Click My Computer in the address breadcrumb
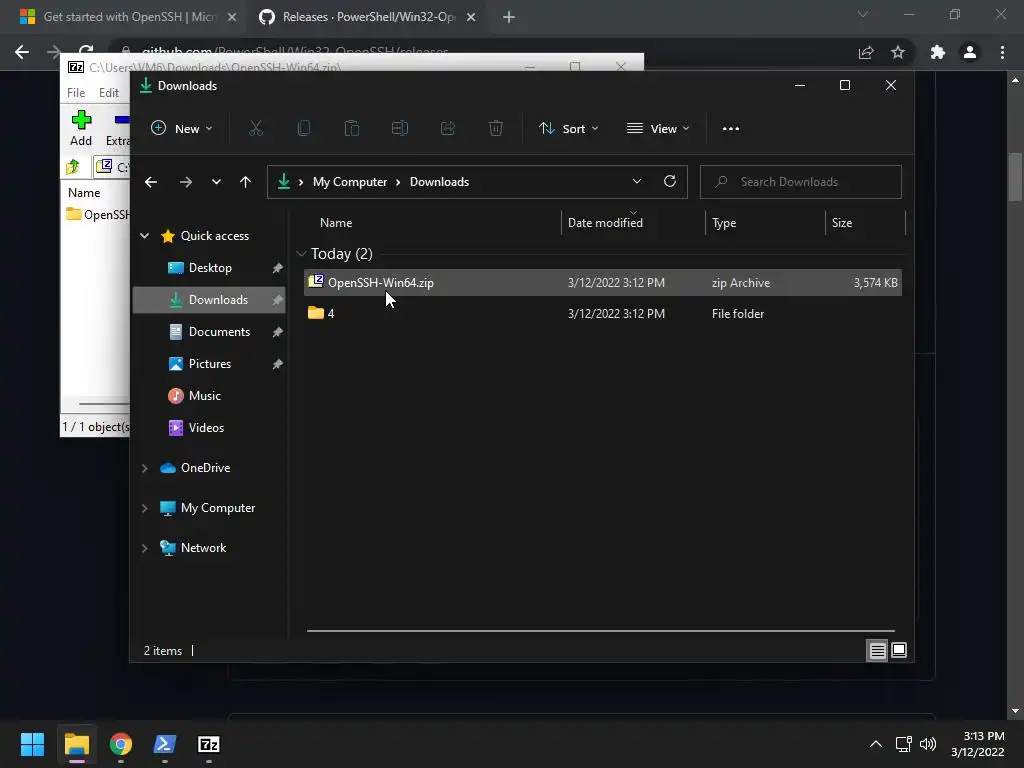The width and height of the screenshot is (1024, 768). point(350,182)
